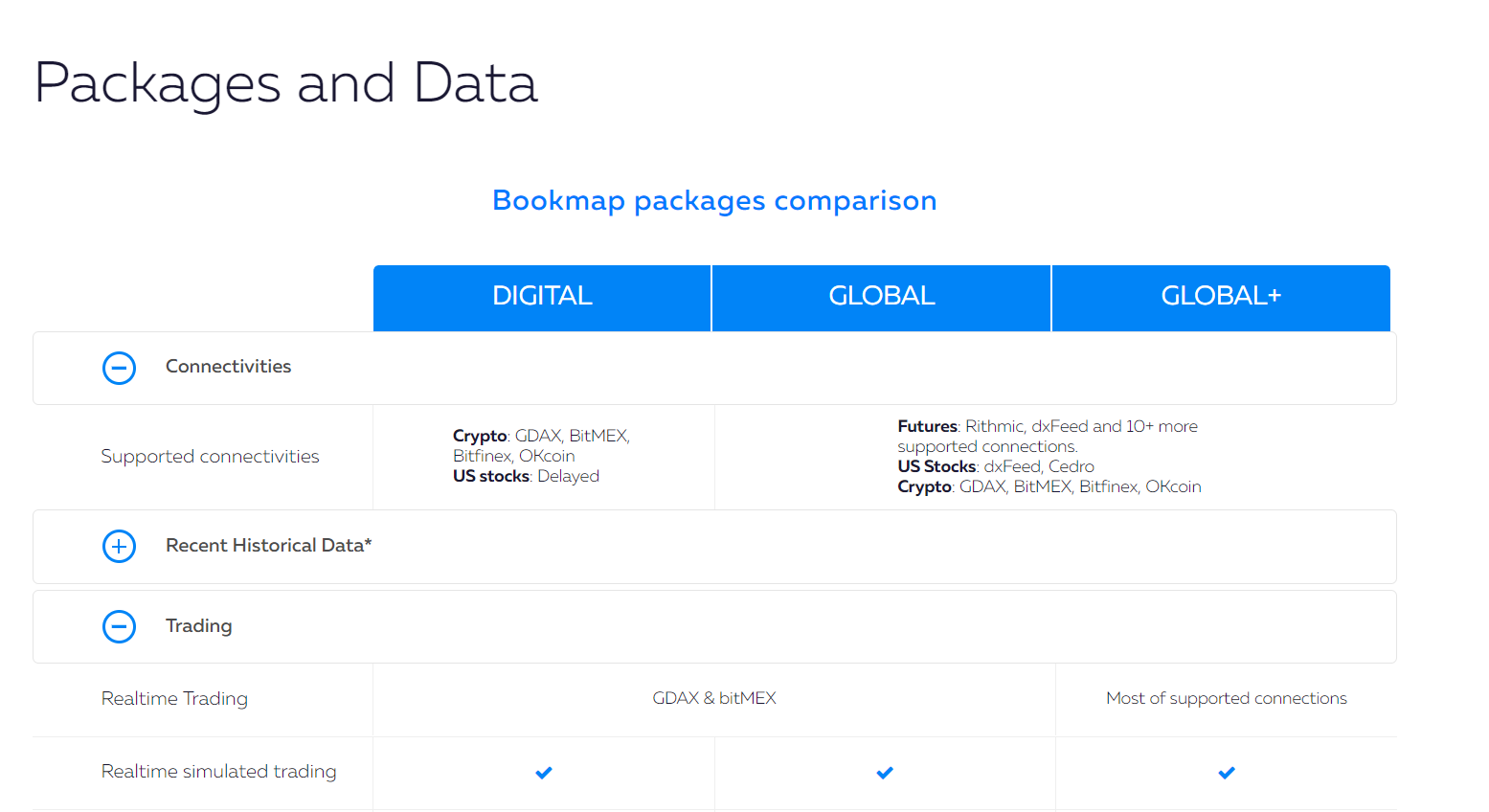Expand Recent Historical Data via plus icon
Image resolution: width=1489 pixels, height=812 pixels.
click(119, 546)
